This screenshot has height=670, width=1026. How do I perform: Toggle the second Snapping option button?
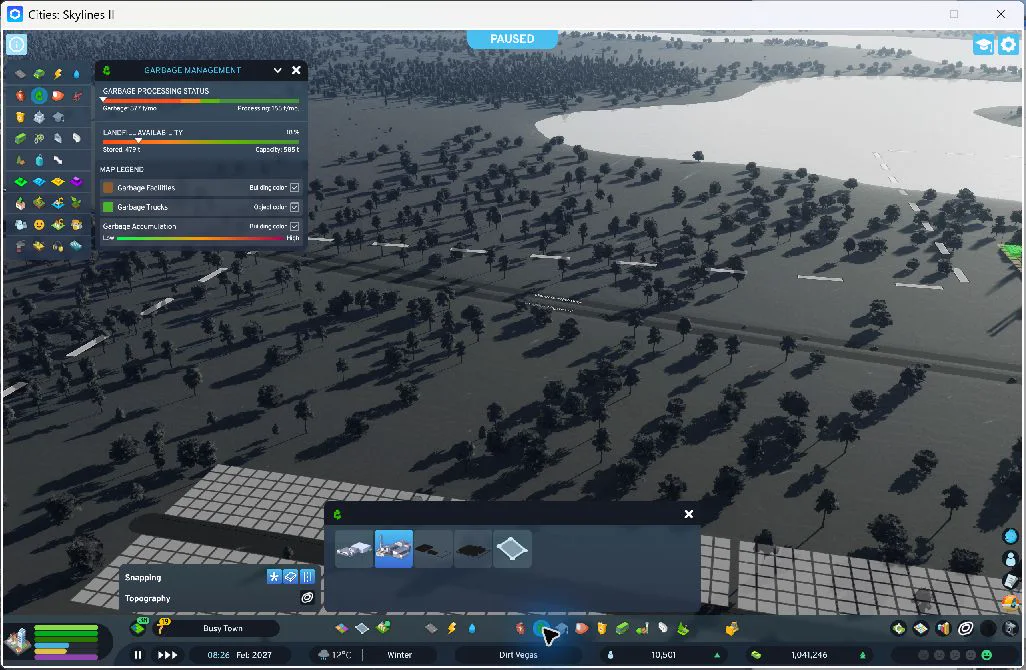291,576
